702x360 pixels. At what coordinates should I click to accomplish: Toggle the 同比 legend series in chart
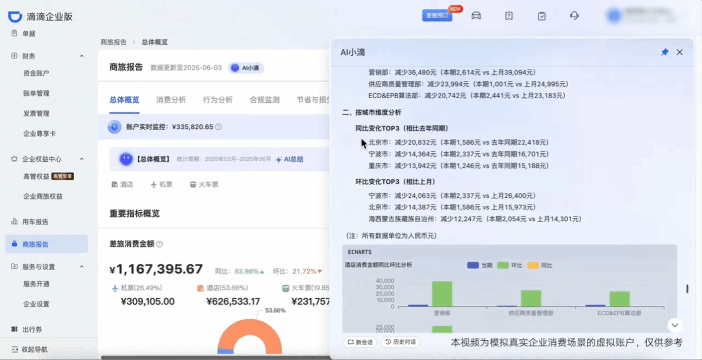pos(539,266)
